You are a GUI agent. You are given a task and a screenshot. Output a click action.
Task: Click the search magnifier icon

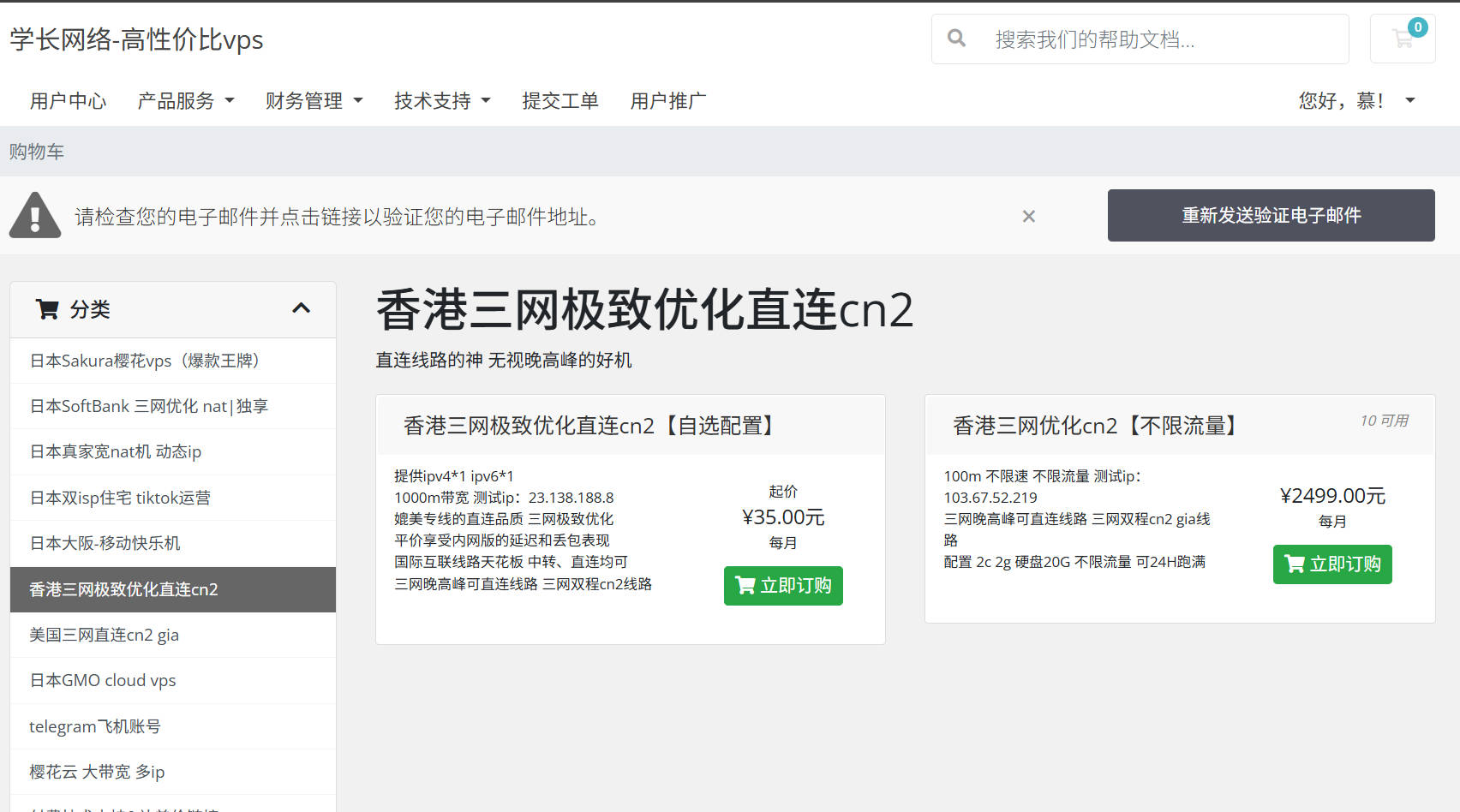[x=956, y=39]
